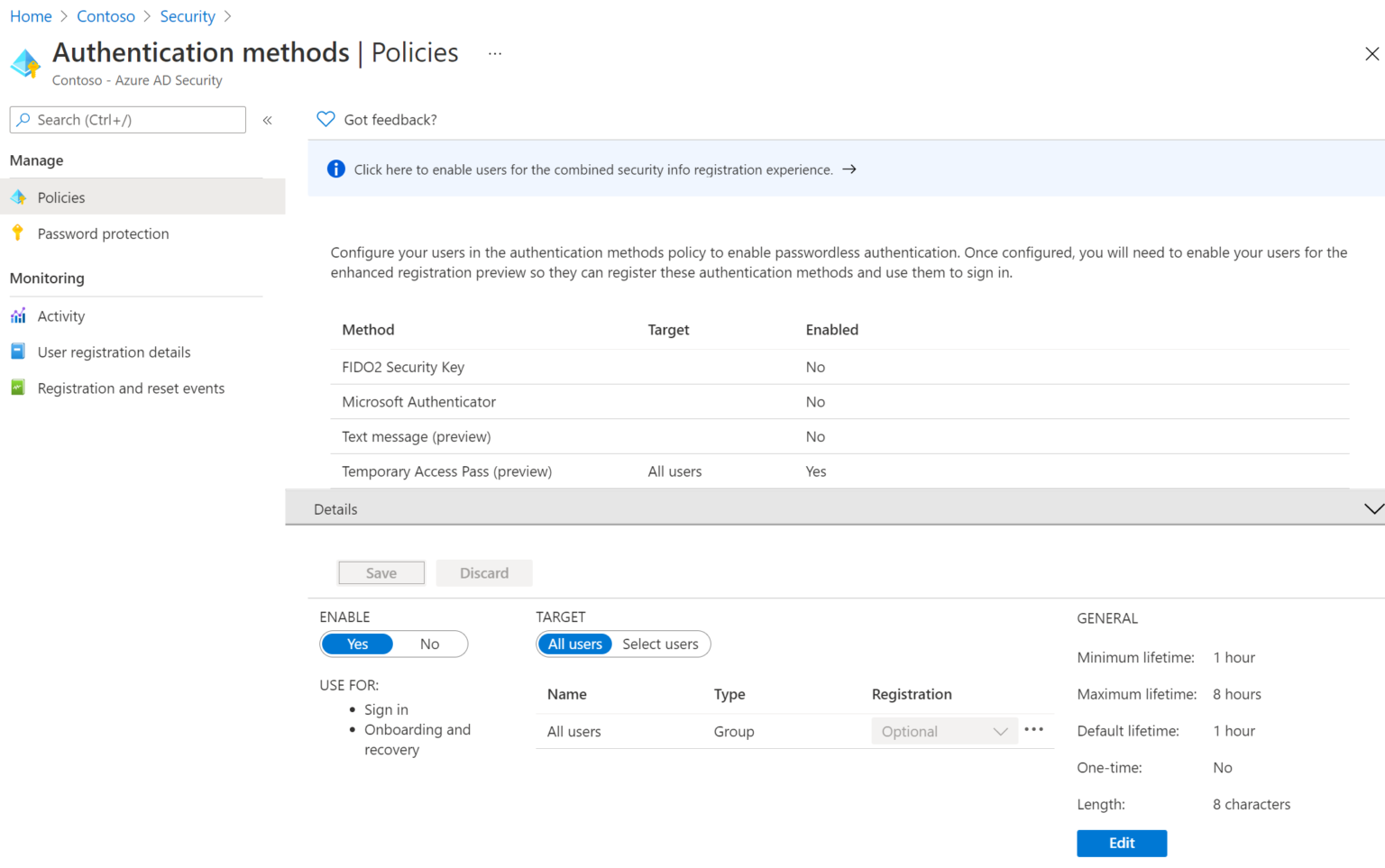Click the collapse sidebar chevron

pos(267,119)
